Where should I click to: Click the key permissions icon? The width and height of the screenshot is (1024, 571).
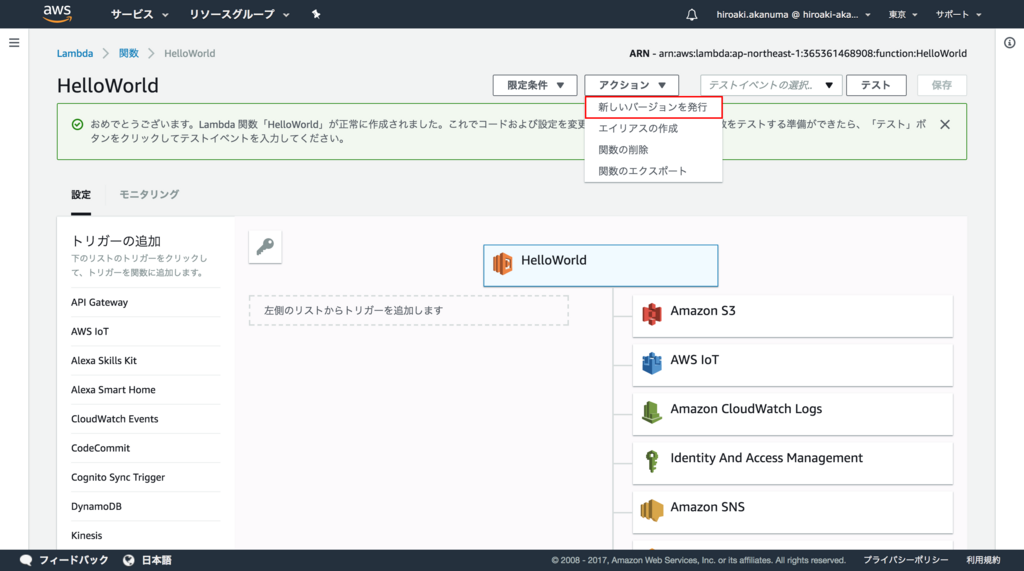coord(265,247)
